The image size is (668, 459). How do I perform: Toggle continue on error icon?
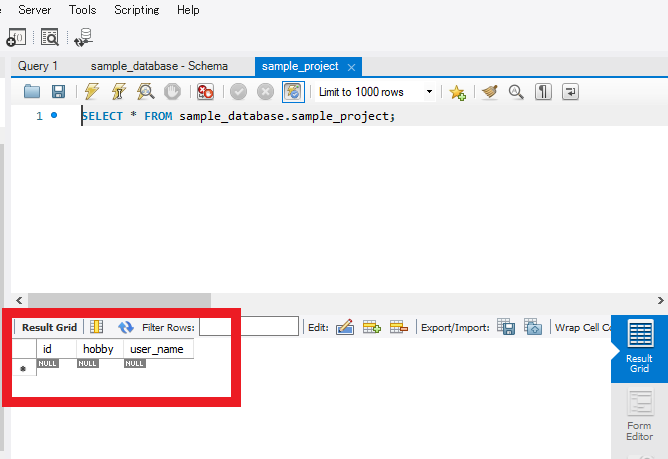[x=205, y=91]
